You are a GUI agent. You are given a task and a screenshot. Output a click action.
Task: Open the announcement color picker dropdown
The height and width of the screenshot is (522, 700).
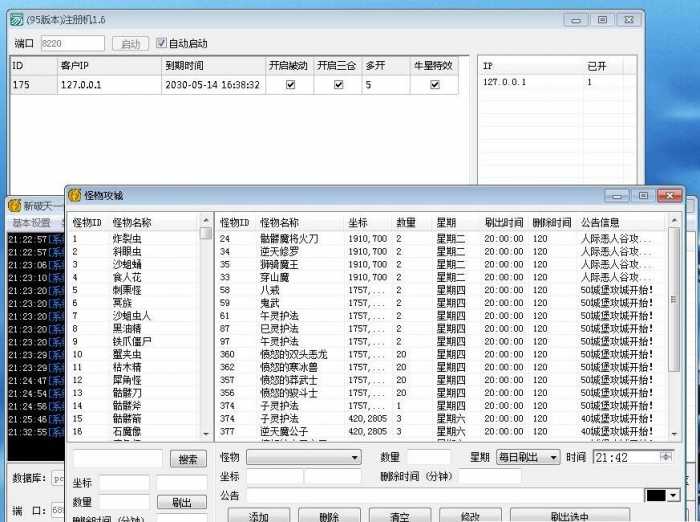pyautogui.click(x=673, y=495)
